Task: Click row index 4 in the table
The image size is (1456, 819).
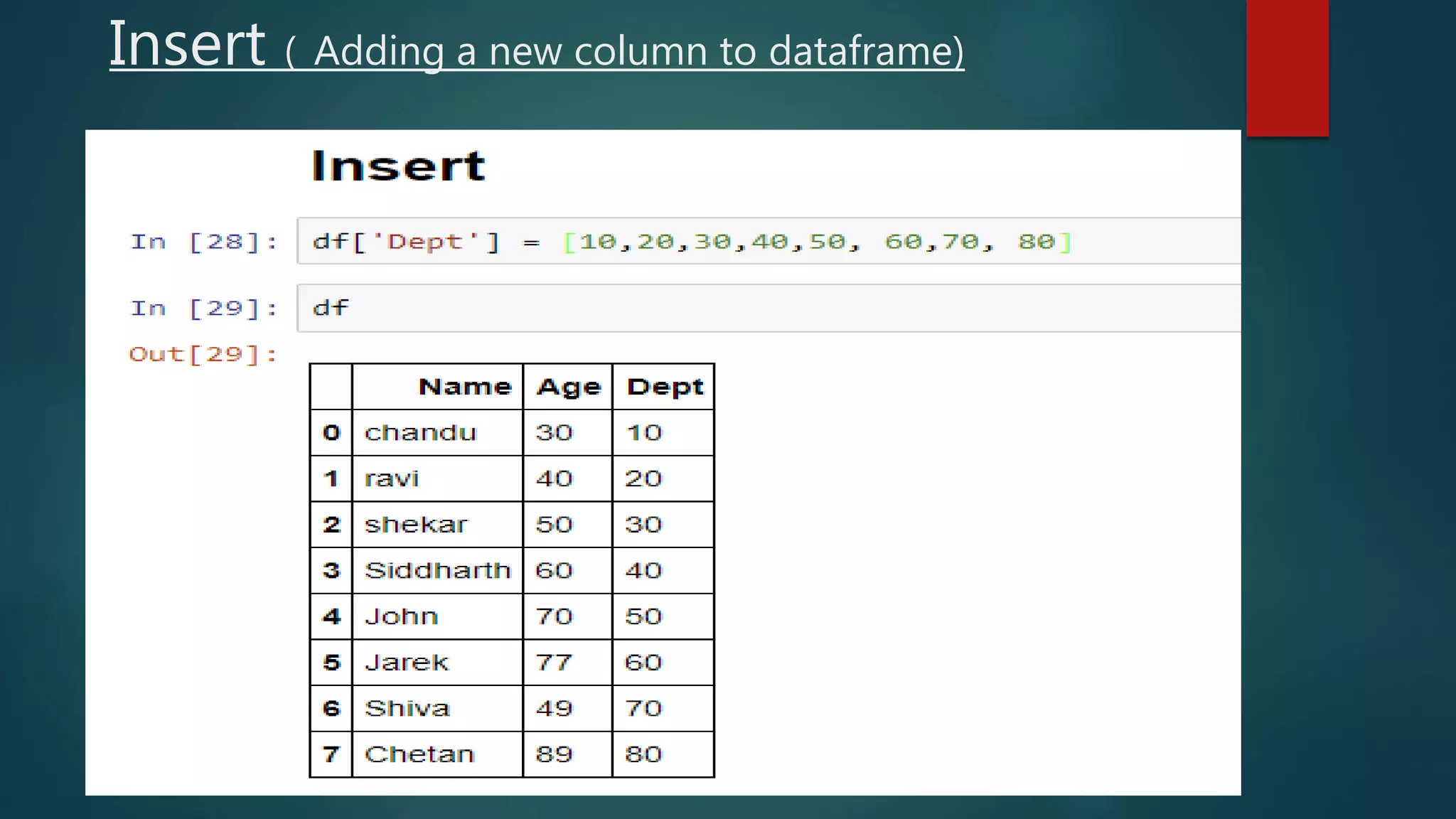Action: (331, 616)
